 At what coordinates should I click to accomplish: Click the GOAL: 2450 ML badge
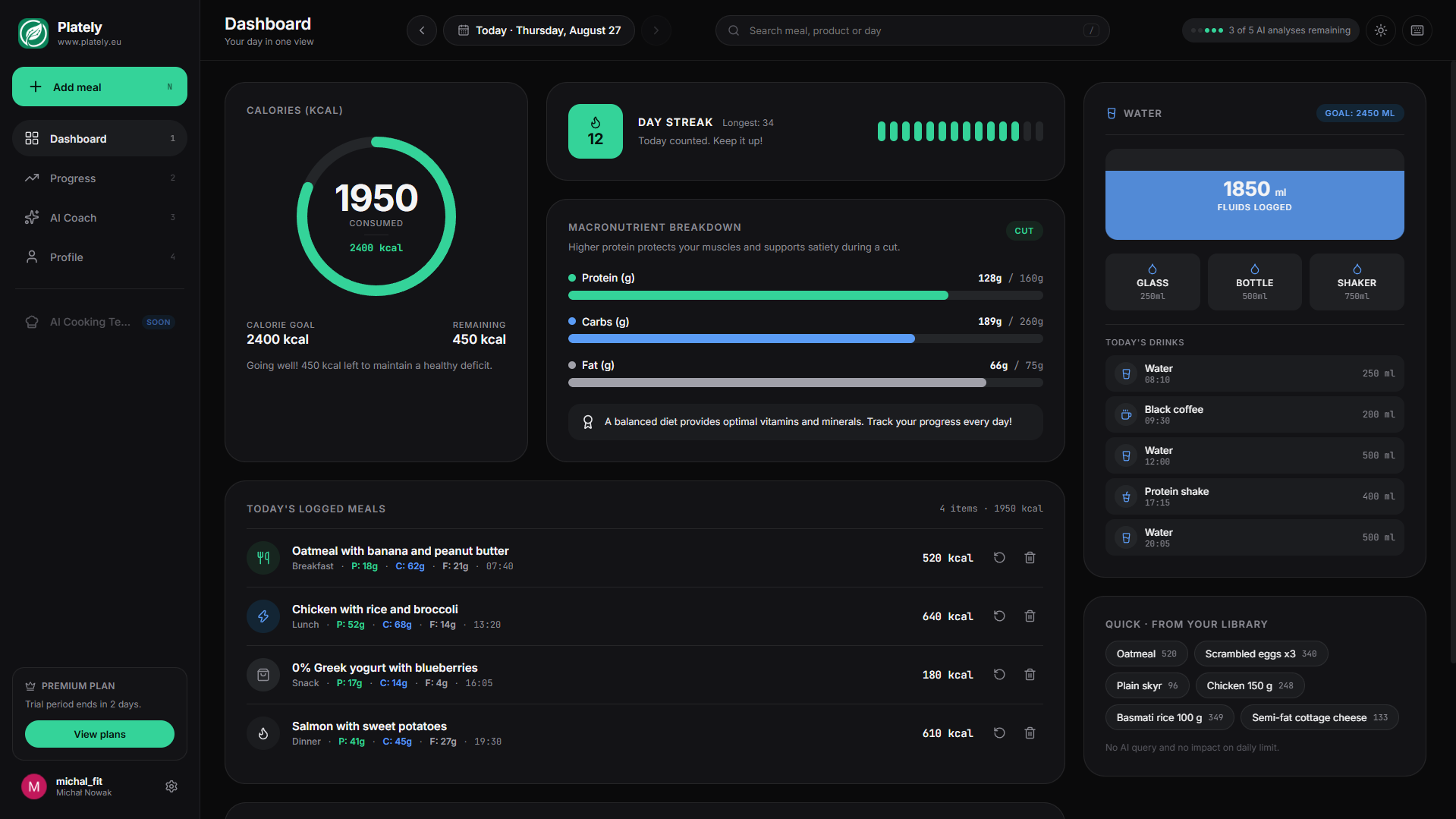1360,113
